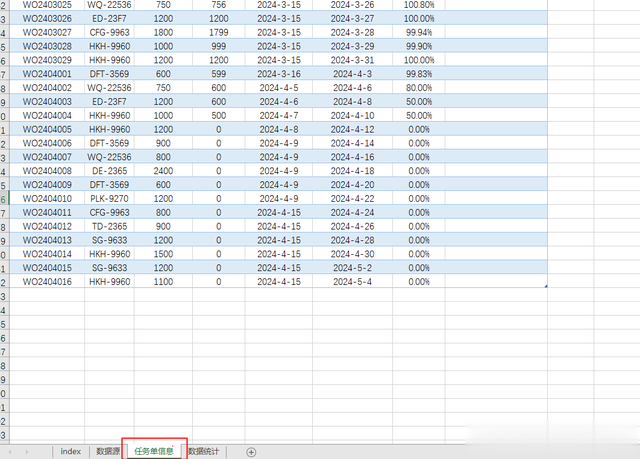
Task: Select cell WO2404013
Action: click(x=47, y=240)
